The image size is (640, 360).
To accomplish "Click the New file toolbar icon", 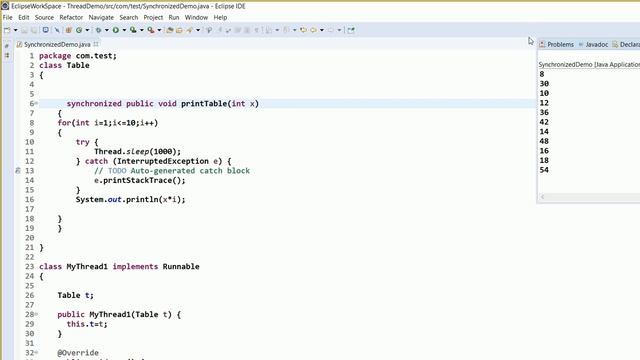I will (x=7, y=30).
